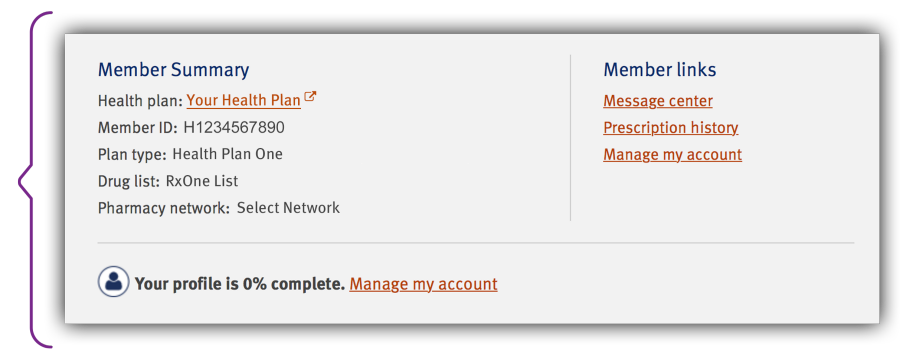The width and height of the screenshot is (900, 360).
Task: Open the Message center link
Action: (x=658, y=101)
